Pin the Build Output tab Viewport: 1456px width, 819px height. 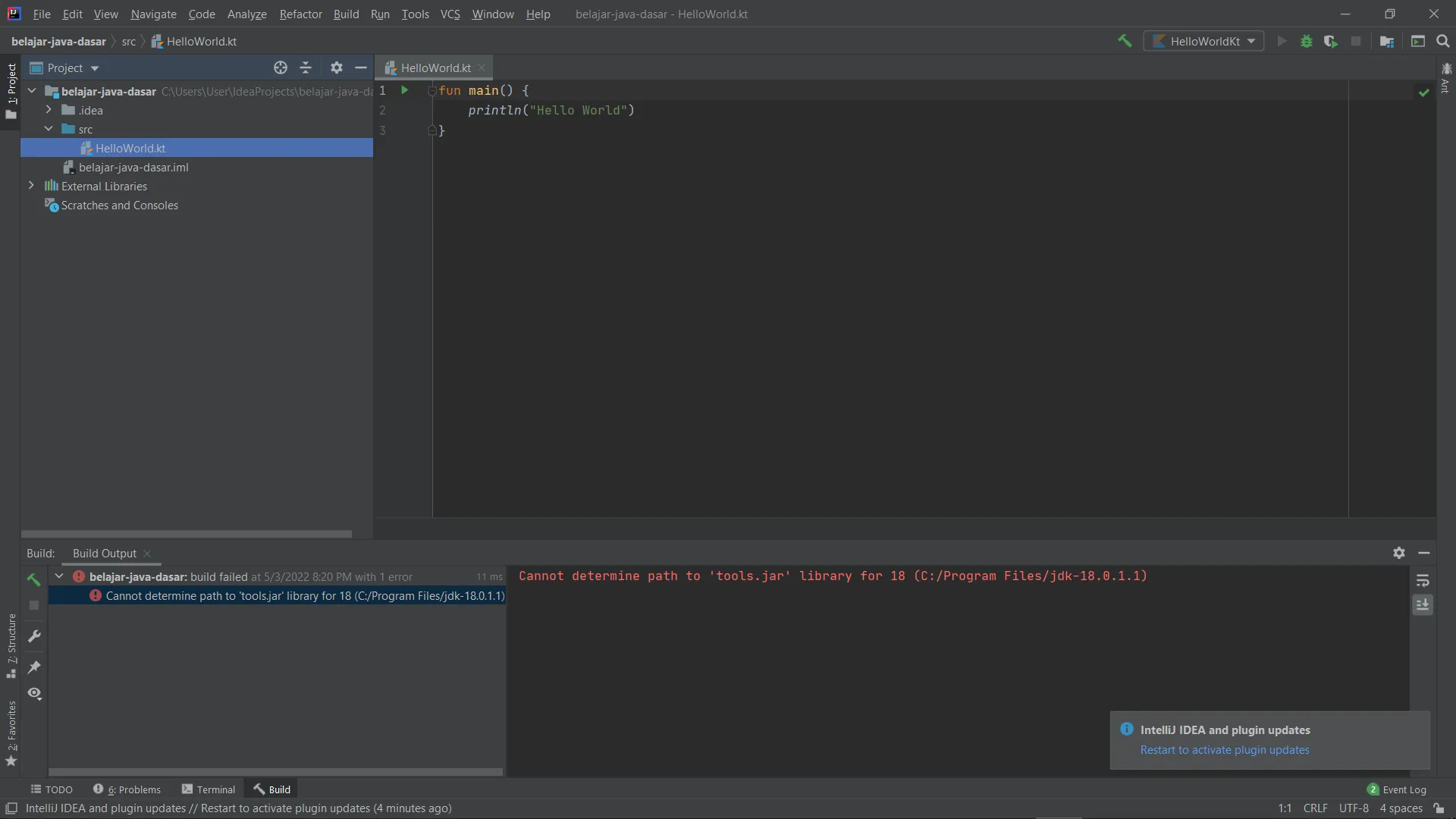pyautogui.click(x=34, y=667)
